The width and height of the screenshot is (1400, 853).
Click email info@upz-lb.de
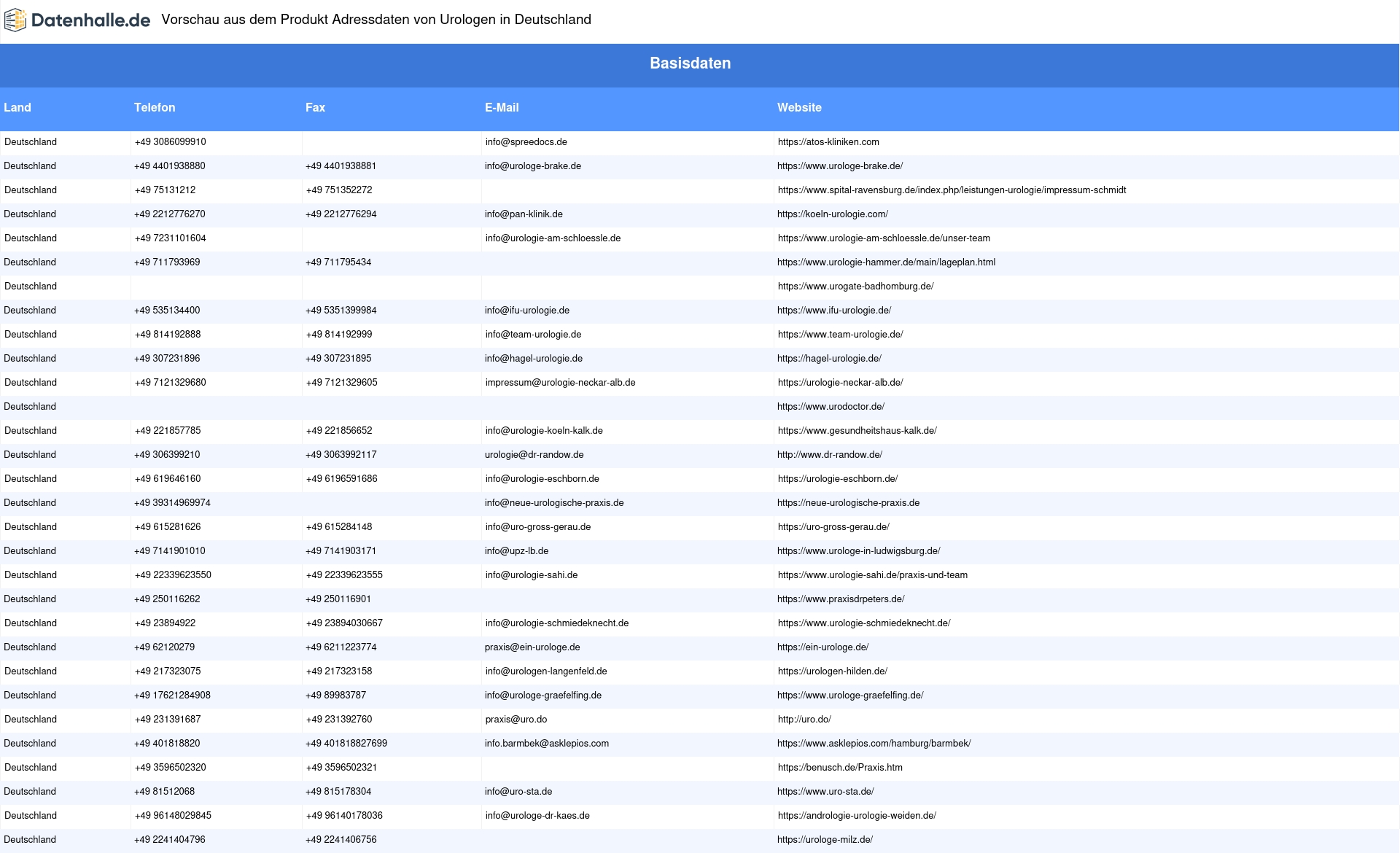pos(516,551)
